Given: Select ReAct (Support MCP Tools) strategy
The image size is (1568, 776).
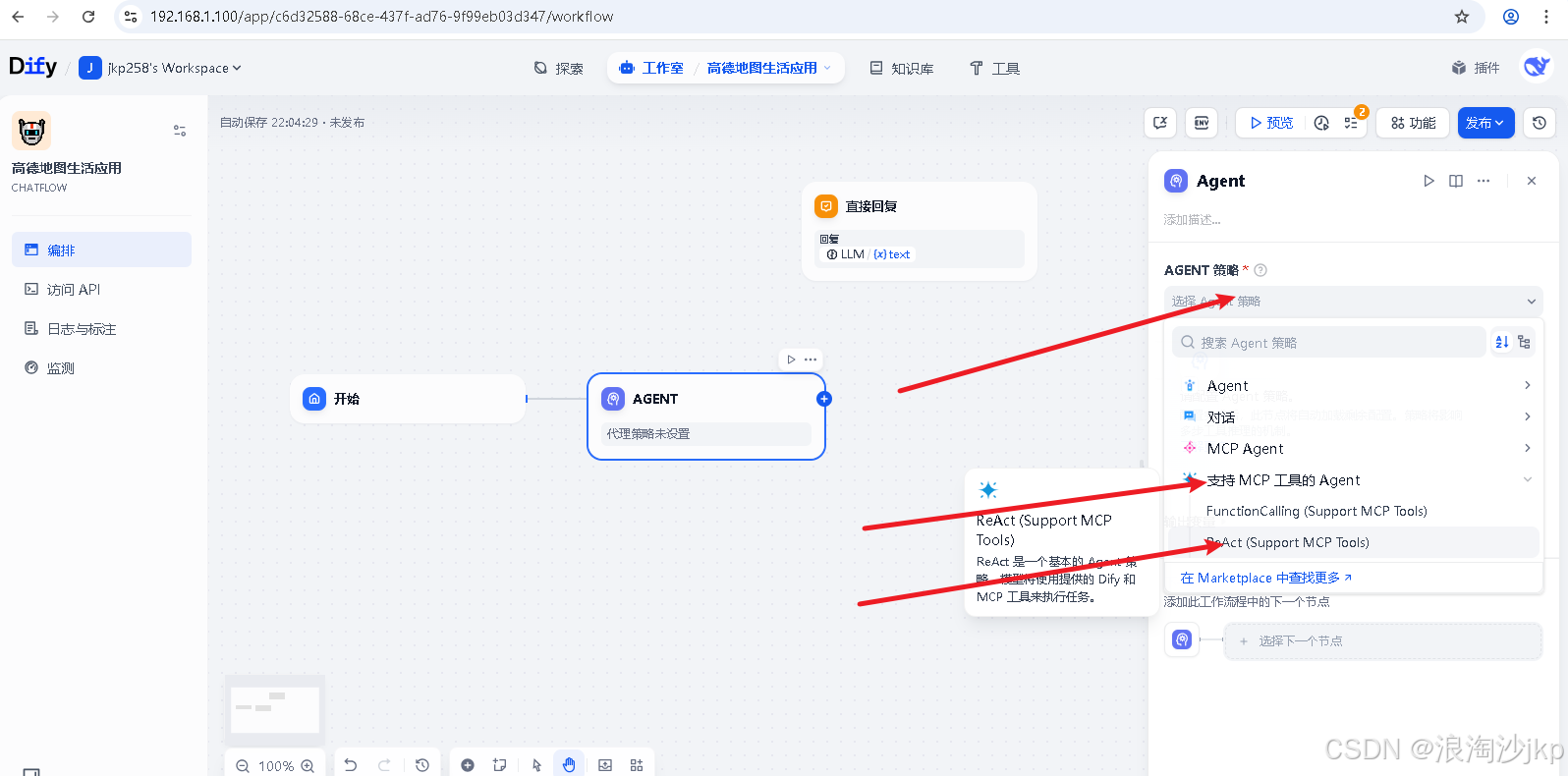Looking at the screenshot, I should coord(1354,542).
